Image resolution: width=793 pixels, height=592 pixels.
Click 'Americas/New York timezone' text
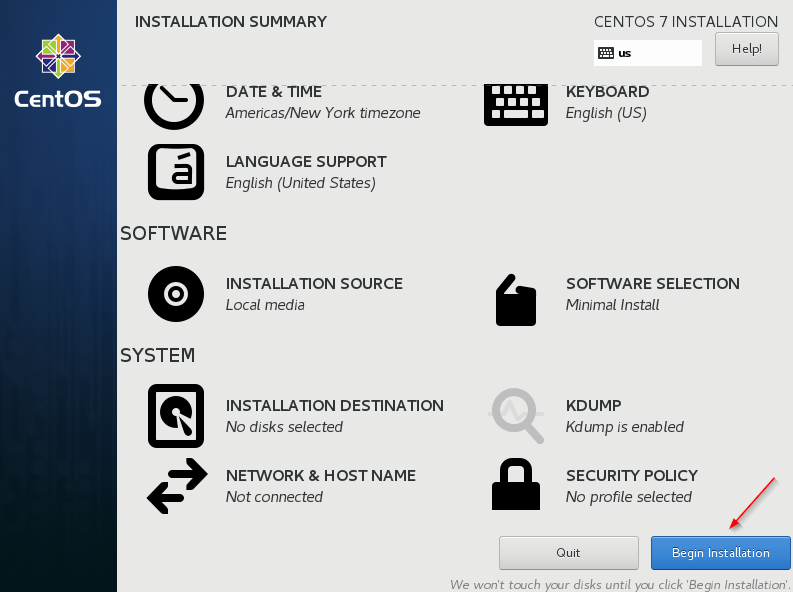point(323,113)
